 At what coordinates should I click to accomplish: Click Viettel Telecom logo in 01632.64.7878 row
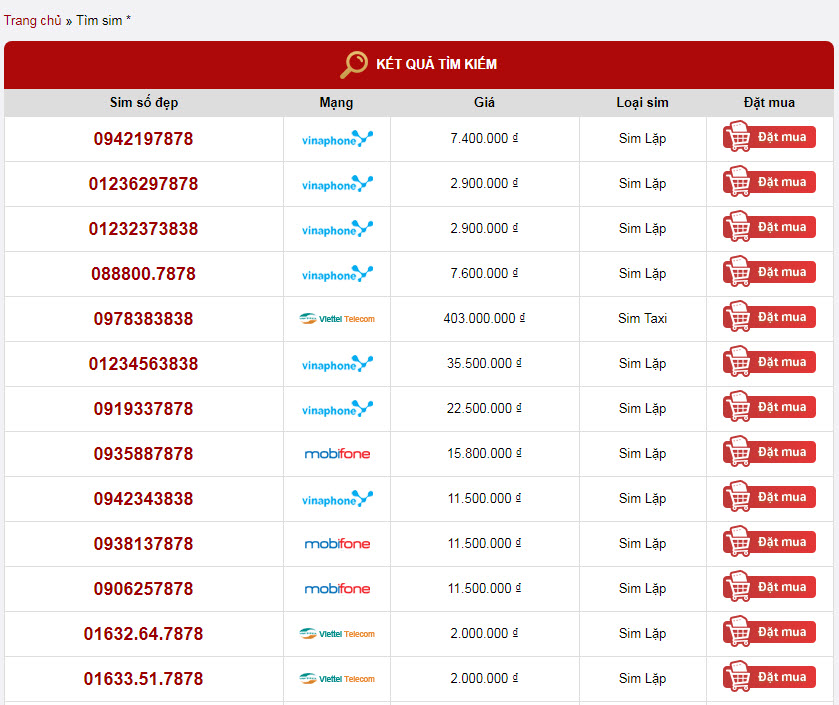(x=337, y=634)
